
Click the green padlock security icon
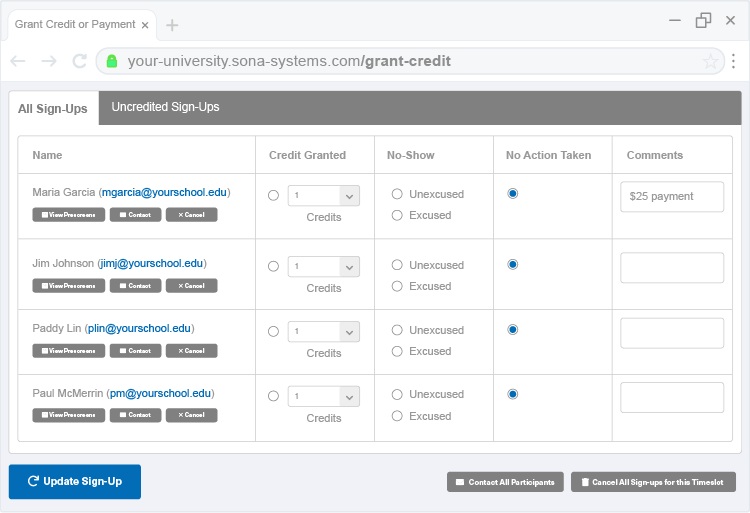click(112, 61)
